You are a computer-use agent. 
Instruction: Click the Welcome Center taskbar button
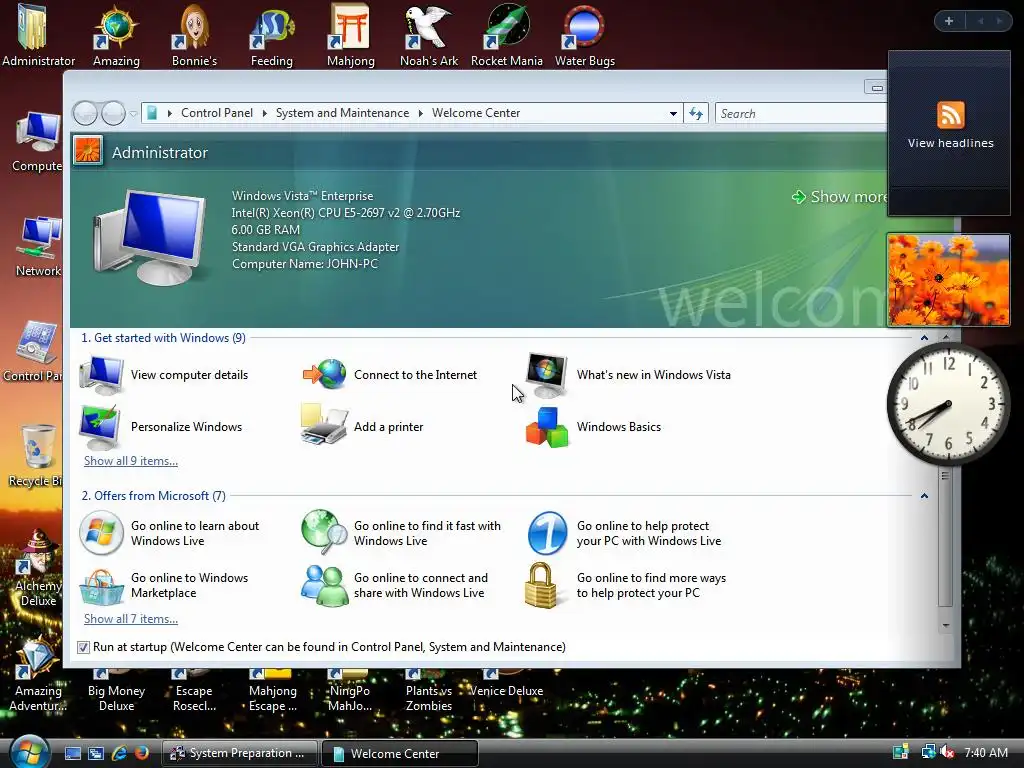pyautogui.click(x=400, y=753)
